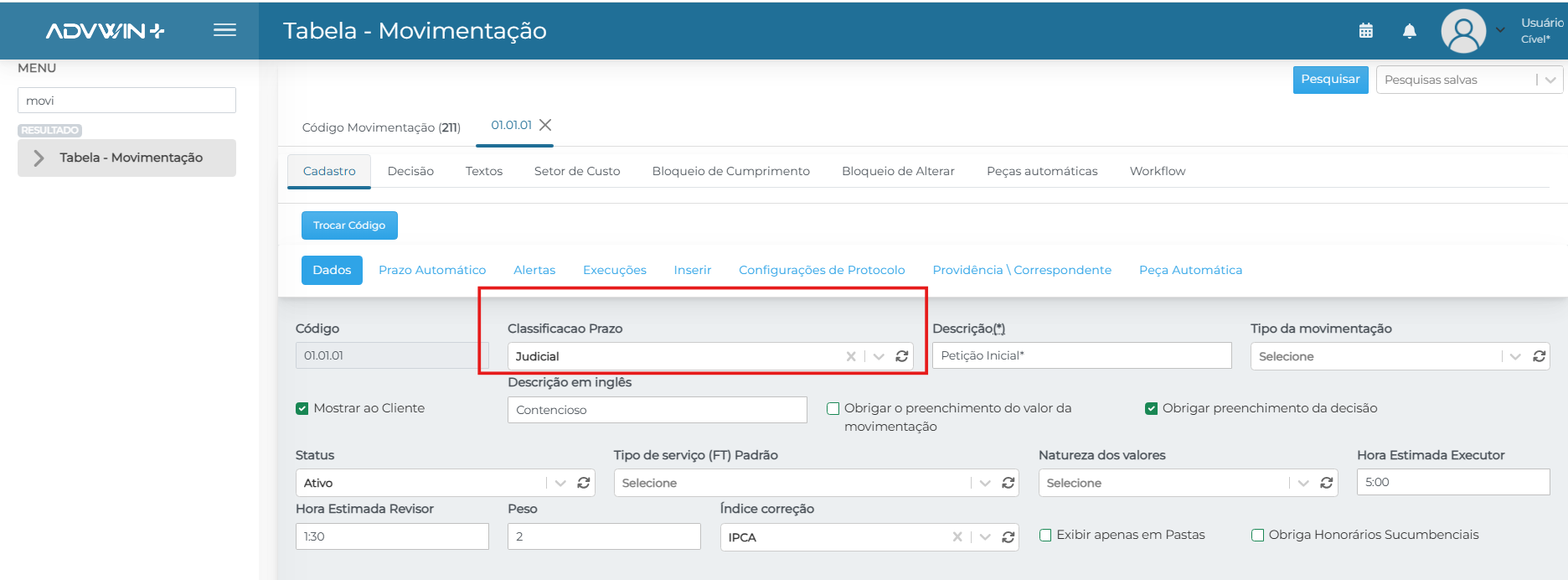1568x580 pixels.
Task: Open Peças automáticas tab
Action: coord(1042,171)
